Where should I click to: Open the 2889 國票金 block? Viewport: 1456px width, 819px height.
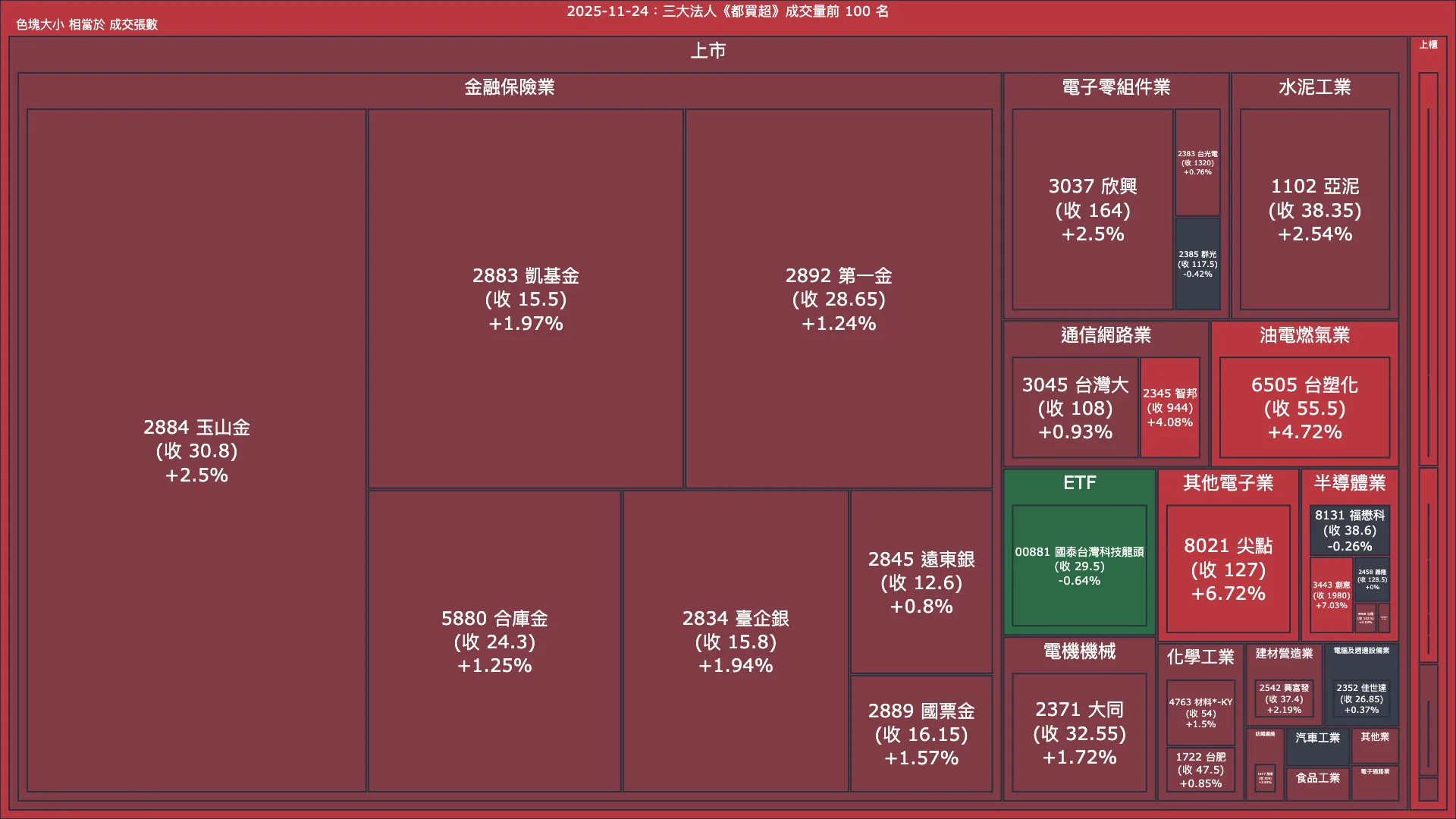(x=921, y=734)
